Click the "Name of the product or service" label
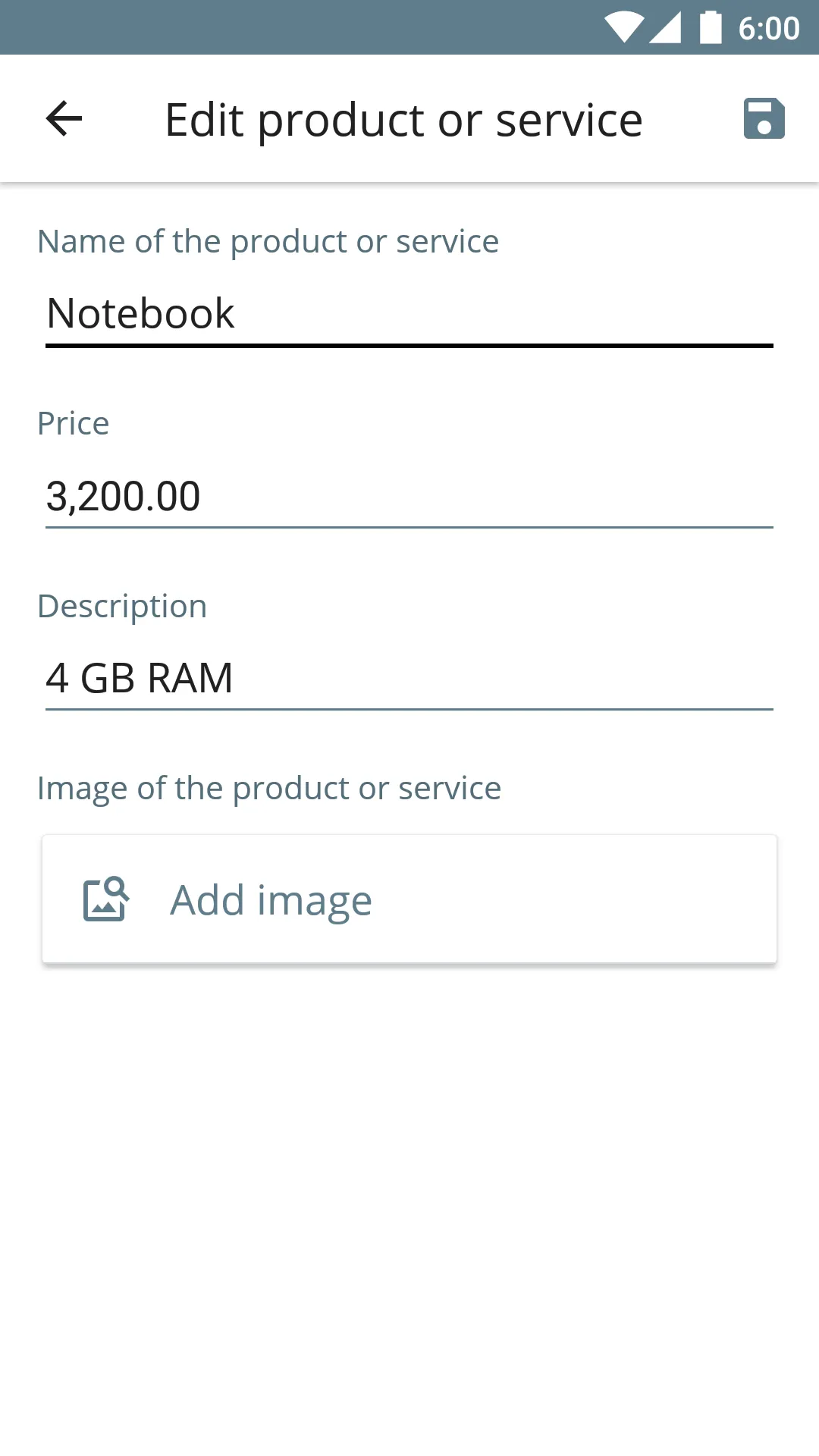Screen dimensions: 819x1456 tap(268, 242)
